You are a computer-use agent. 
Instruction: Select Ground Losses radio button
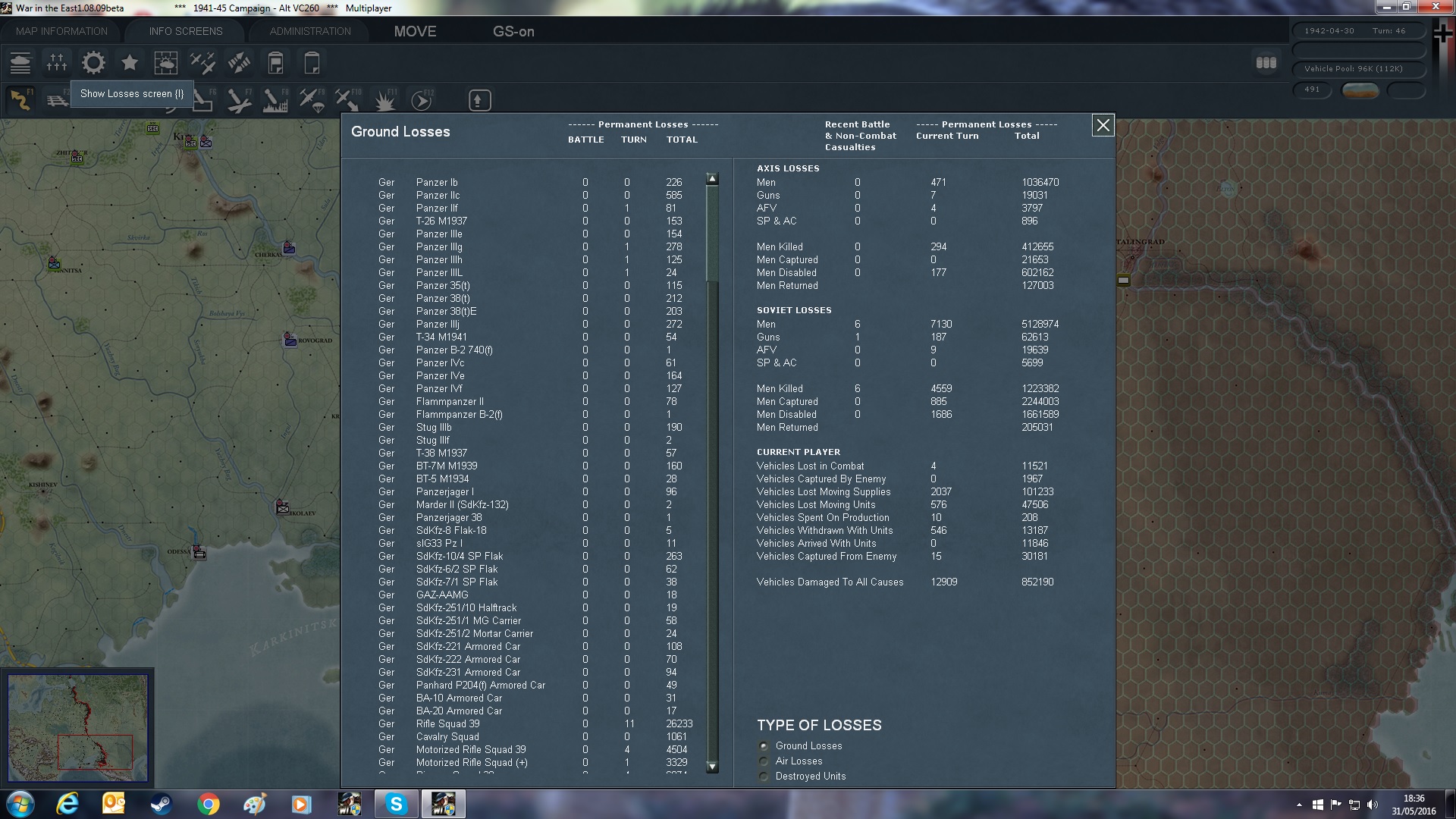(x=764, y=746)
